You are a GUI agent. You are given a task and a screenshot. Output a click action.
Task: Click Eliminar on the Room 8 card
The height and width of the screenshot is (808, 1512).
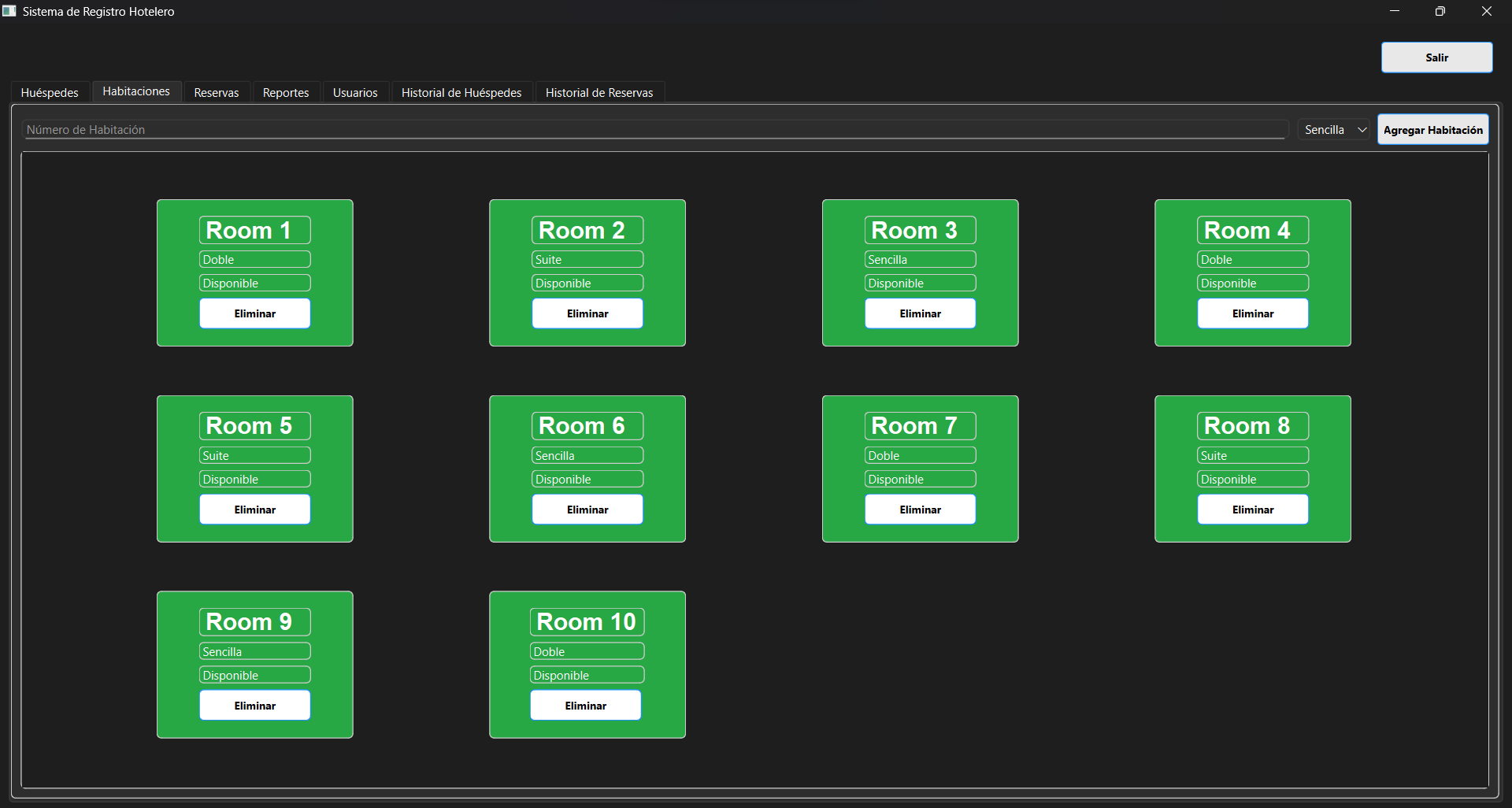[1253, 510]
